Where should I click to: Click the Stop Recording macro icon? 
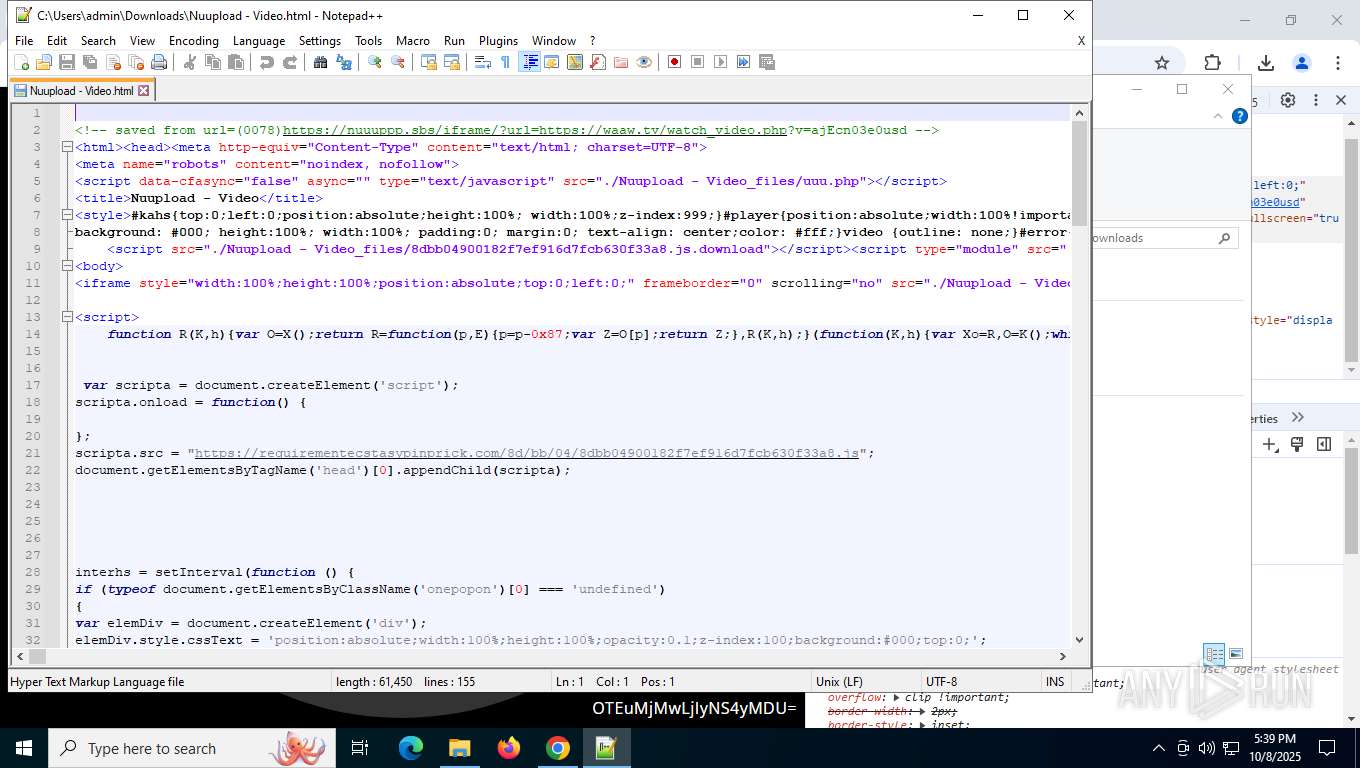pos(698,62)
